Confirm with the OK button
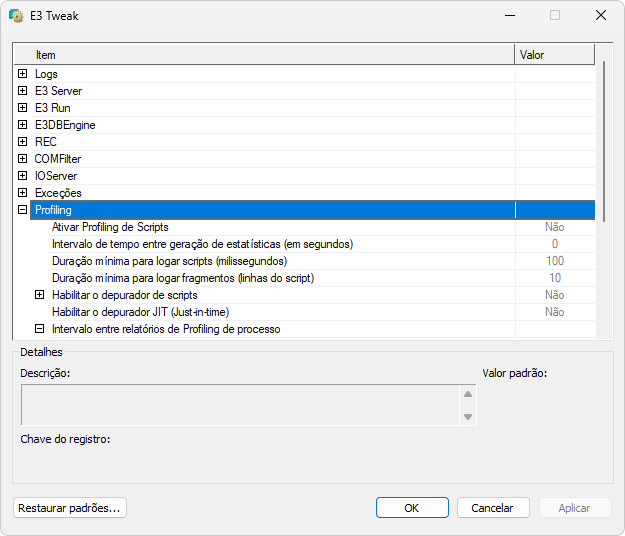 click(x=412, y=508)
